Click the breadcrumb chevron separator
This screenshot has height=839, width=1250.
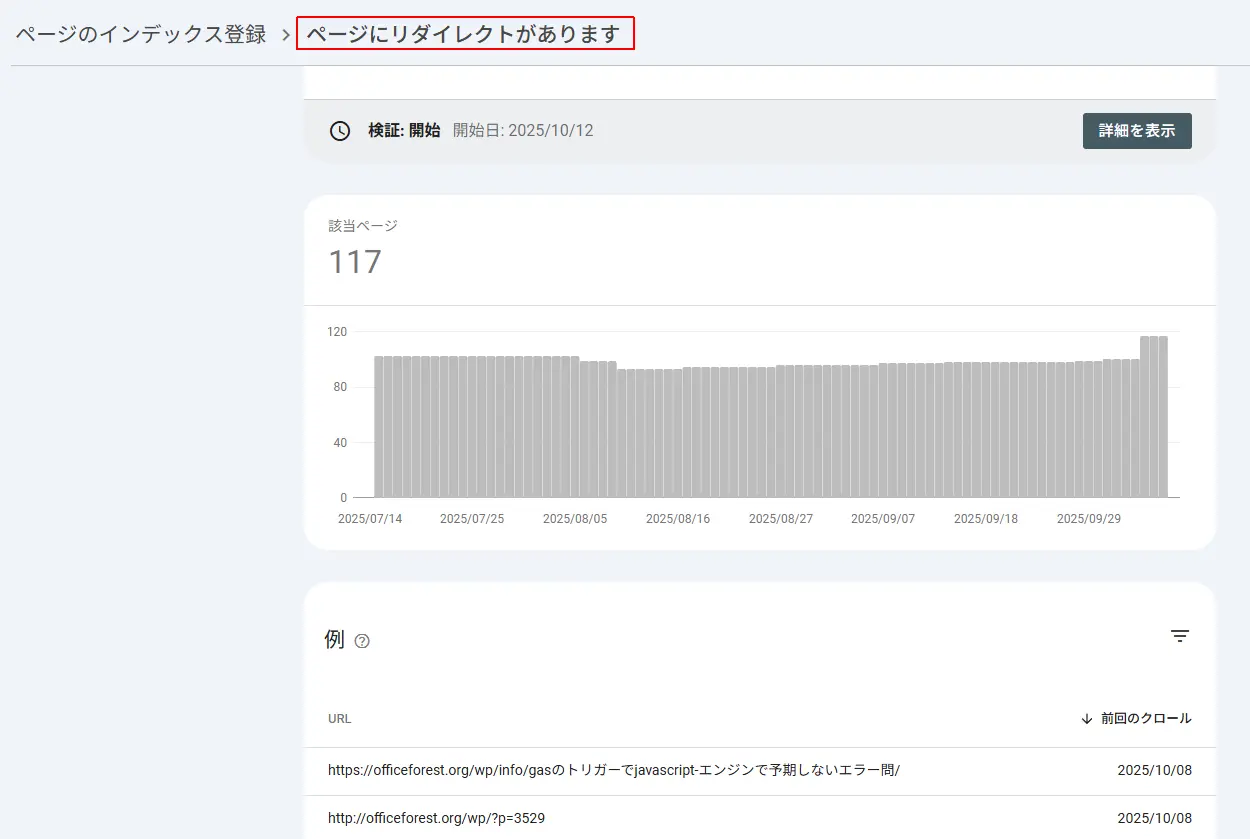[x=284, y=35]
